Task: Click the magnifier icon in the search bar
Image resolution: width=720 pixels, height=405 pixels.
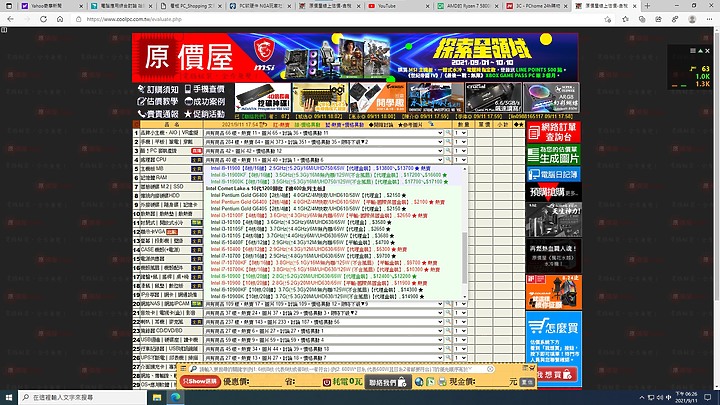Action: [x=194, y=369]
